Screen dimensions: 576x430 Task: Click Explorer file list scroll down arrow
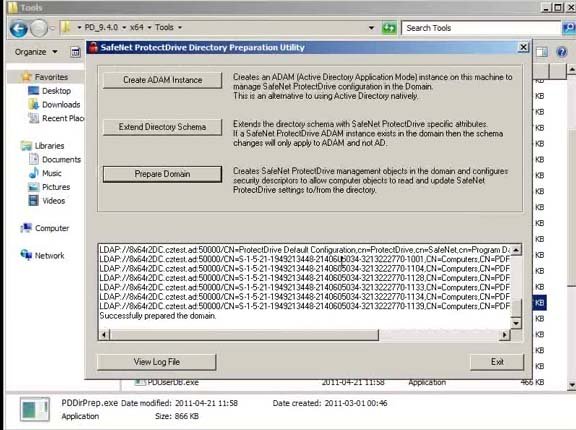572,385
